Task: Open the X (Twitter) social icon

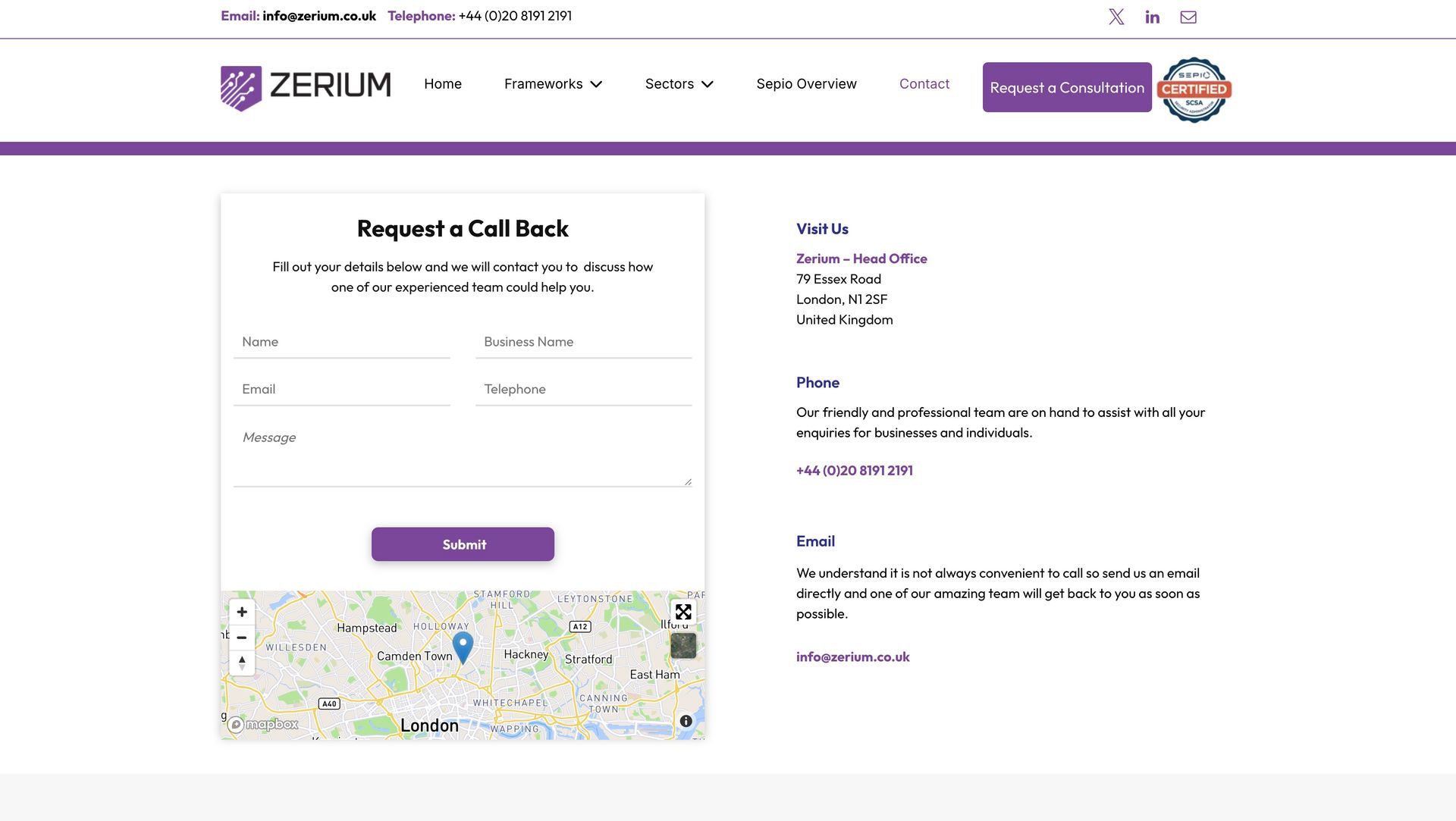Action: pyautogui.click(x=1116, y=17)
